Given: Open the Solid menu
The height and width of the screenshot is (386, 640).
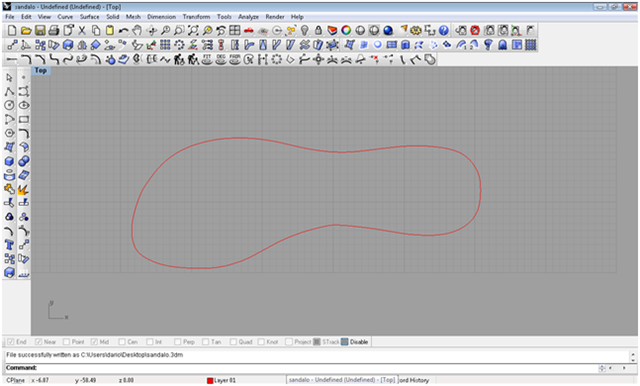Looking at the screenshot, I should click(x=113, y=17).
